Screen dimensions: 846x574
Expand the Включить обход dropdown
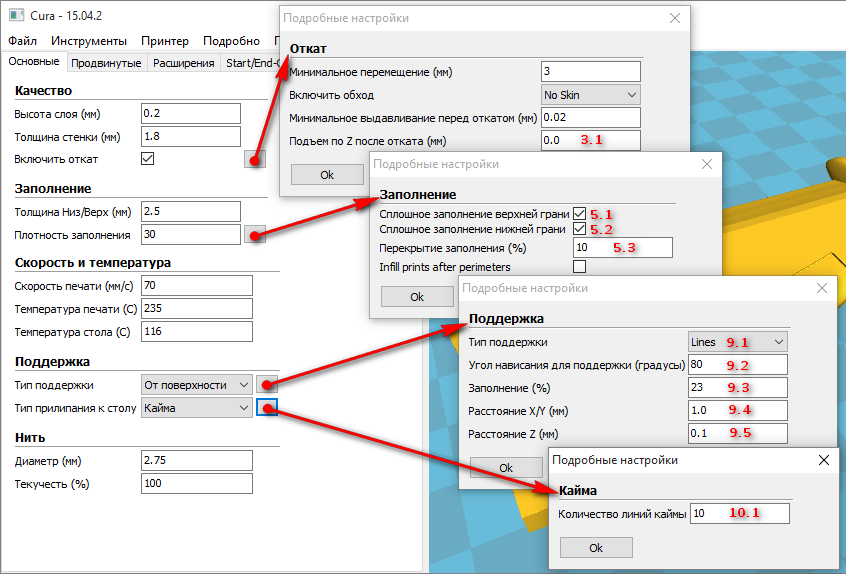(590, 95)
